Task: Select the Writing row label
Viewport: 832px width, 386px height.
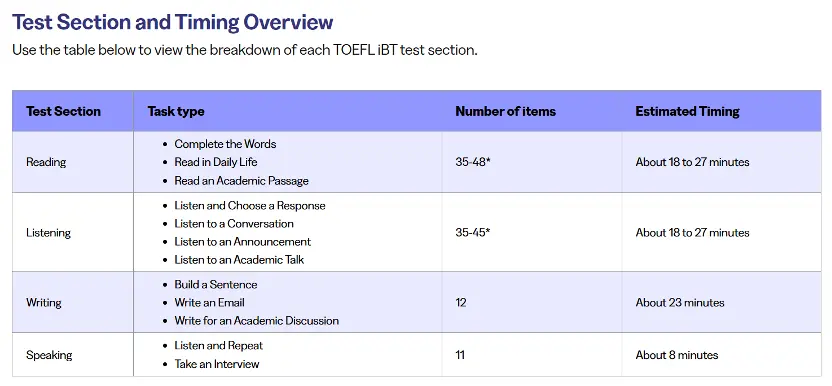Action: click(x=44, y=303)
